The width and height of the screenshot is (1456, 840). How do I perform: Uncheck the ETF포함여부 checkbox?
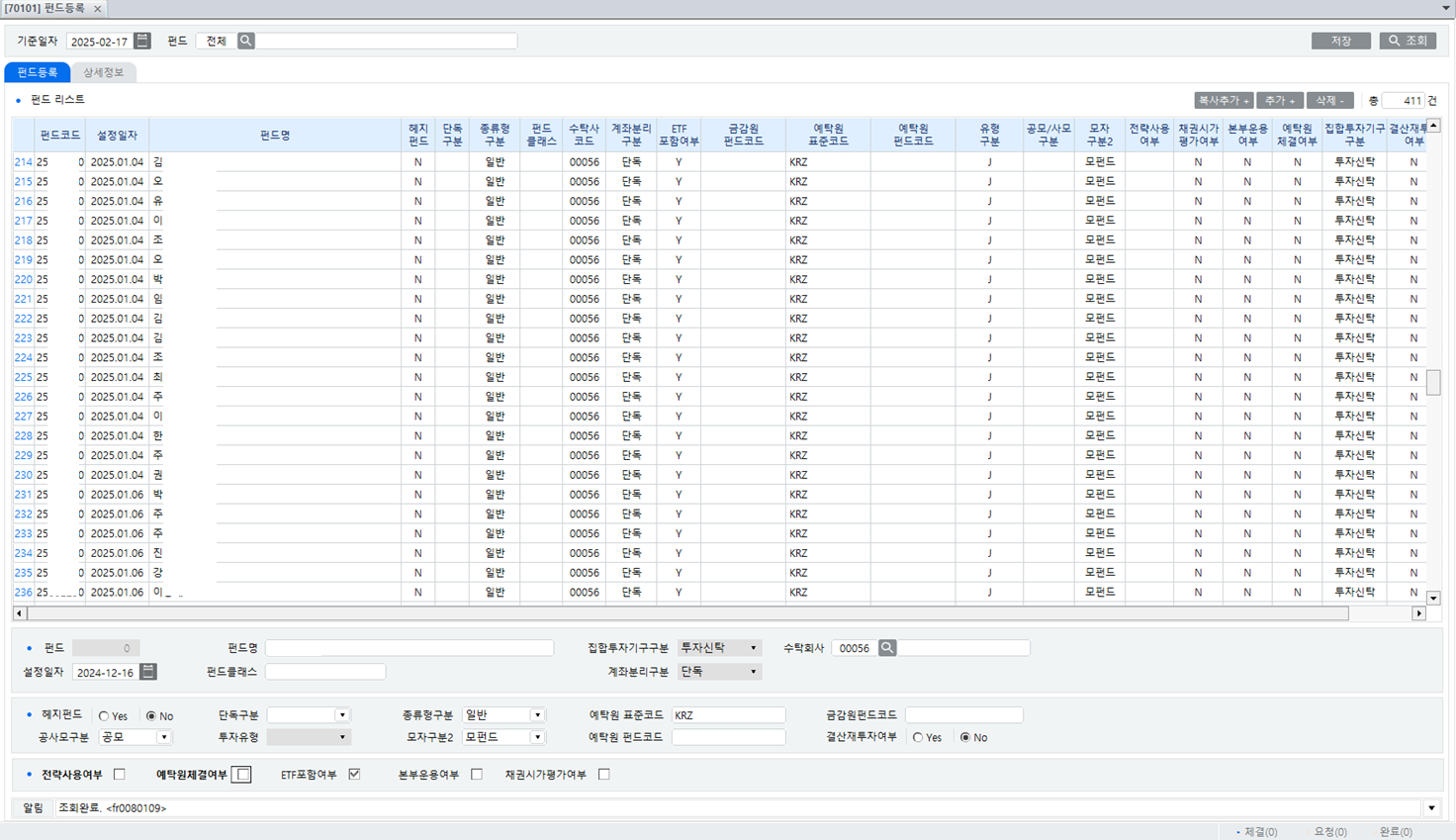[354, 775]
